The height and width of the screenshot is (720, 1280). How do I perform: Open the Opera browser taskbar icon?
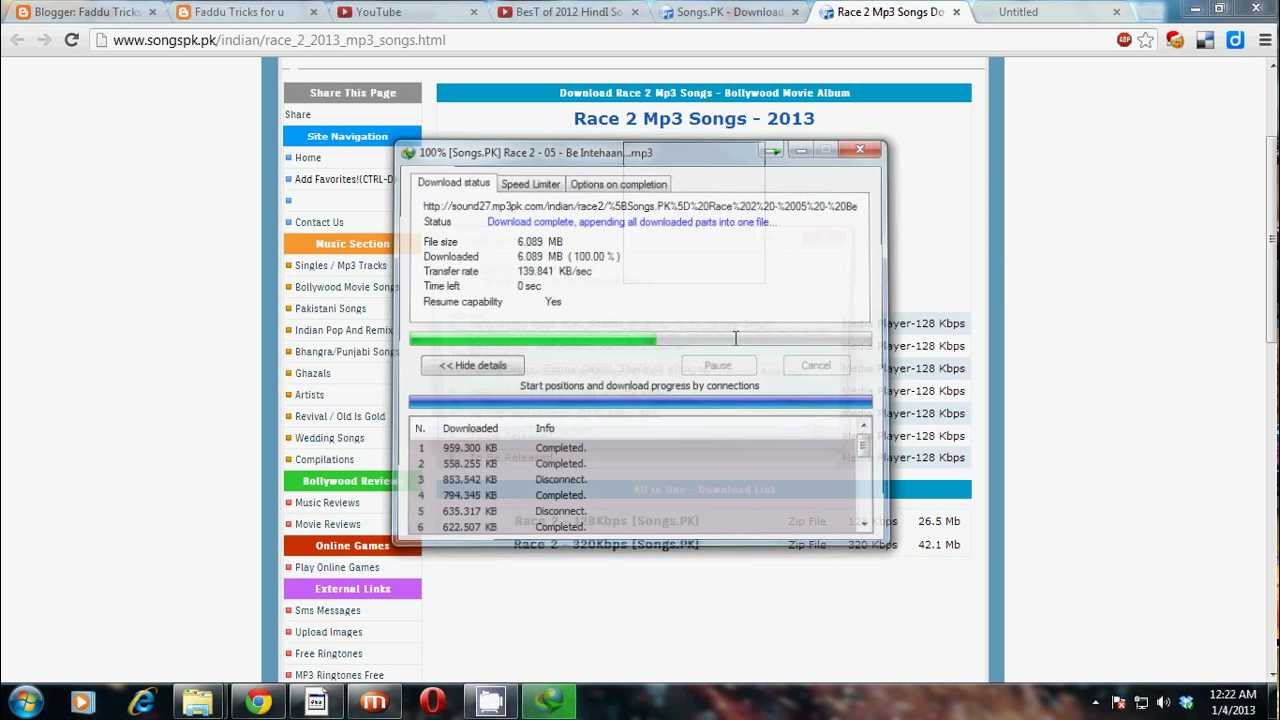tap(433, 702)
